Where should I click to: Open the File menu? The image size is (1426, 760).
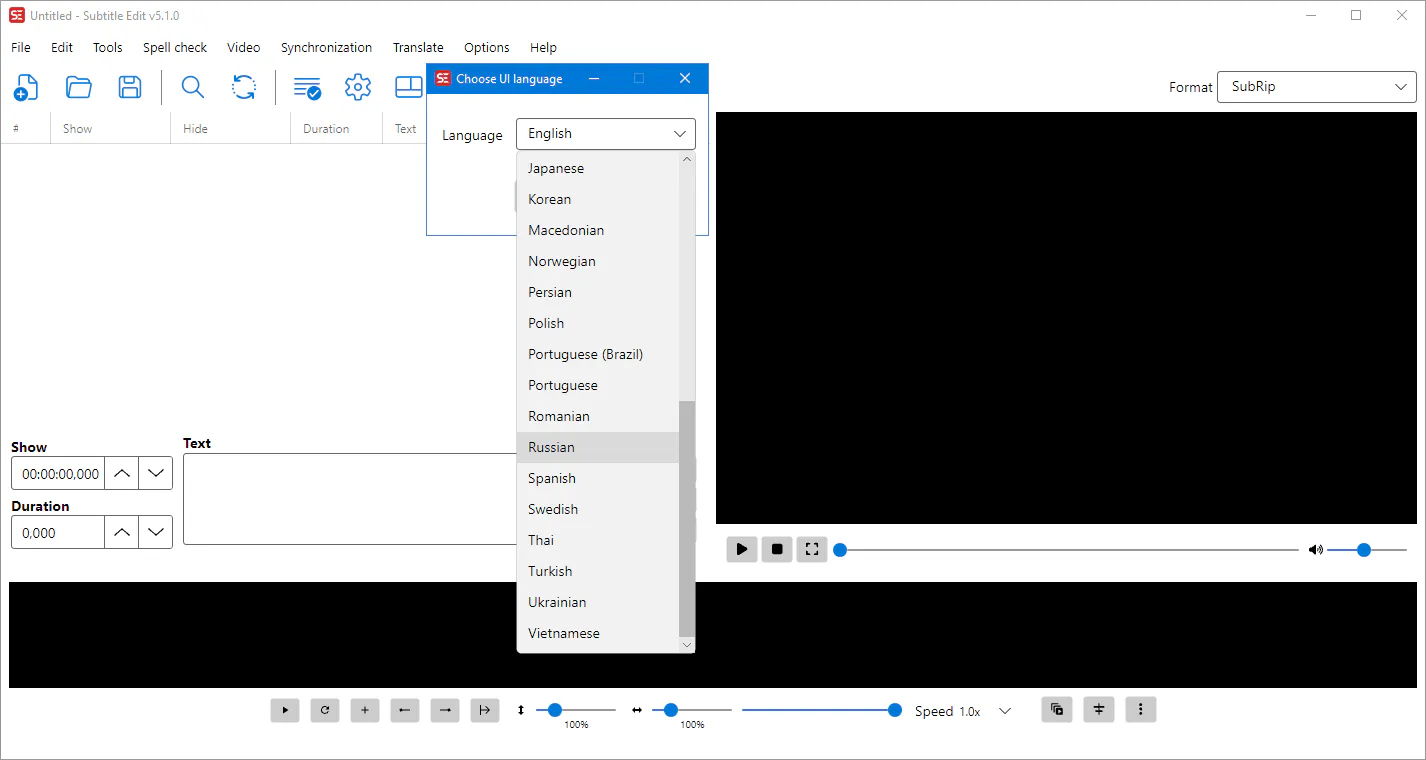[21, 47]
